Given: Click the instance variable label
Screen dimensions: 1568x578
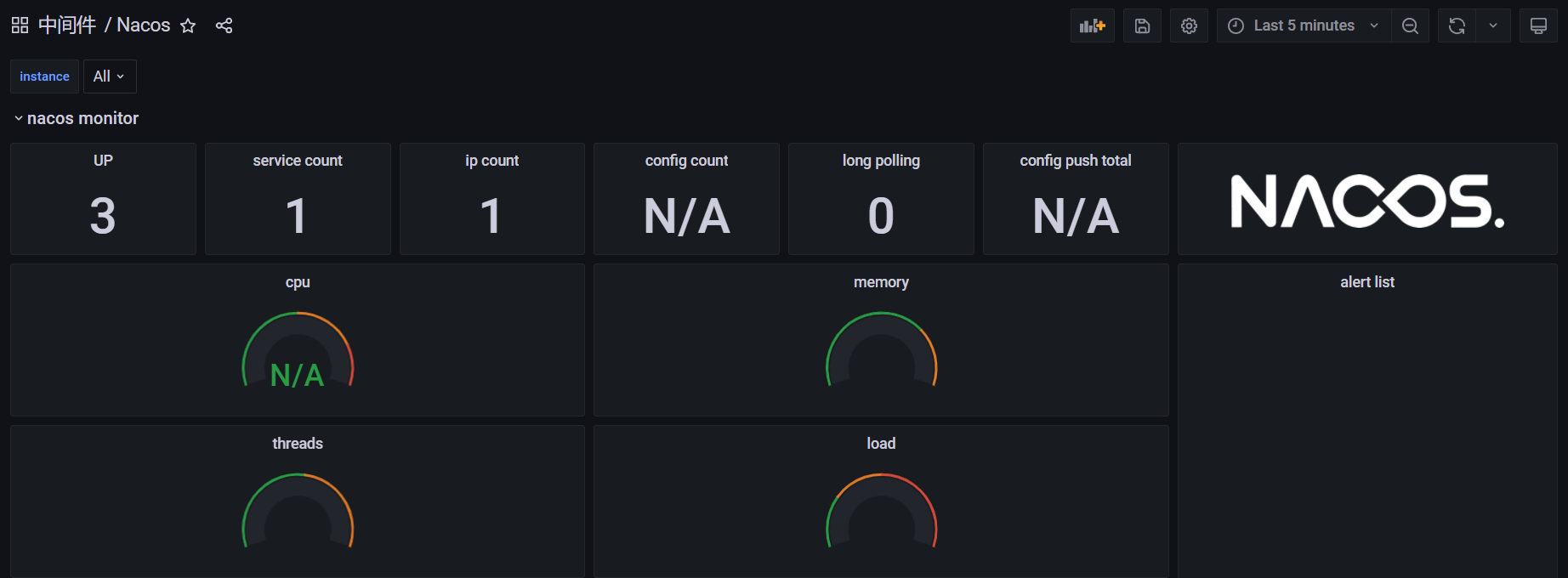Looking at the screenshot, I should [x=44, y=76].
